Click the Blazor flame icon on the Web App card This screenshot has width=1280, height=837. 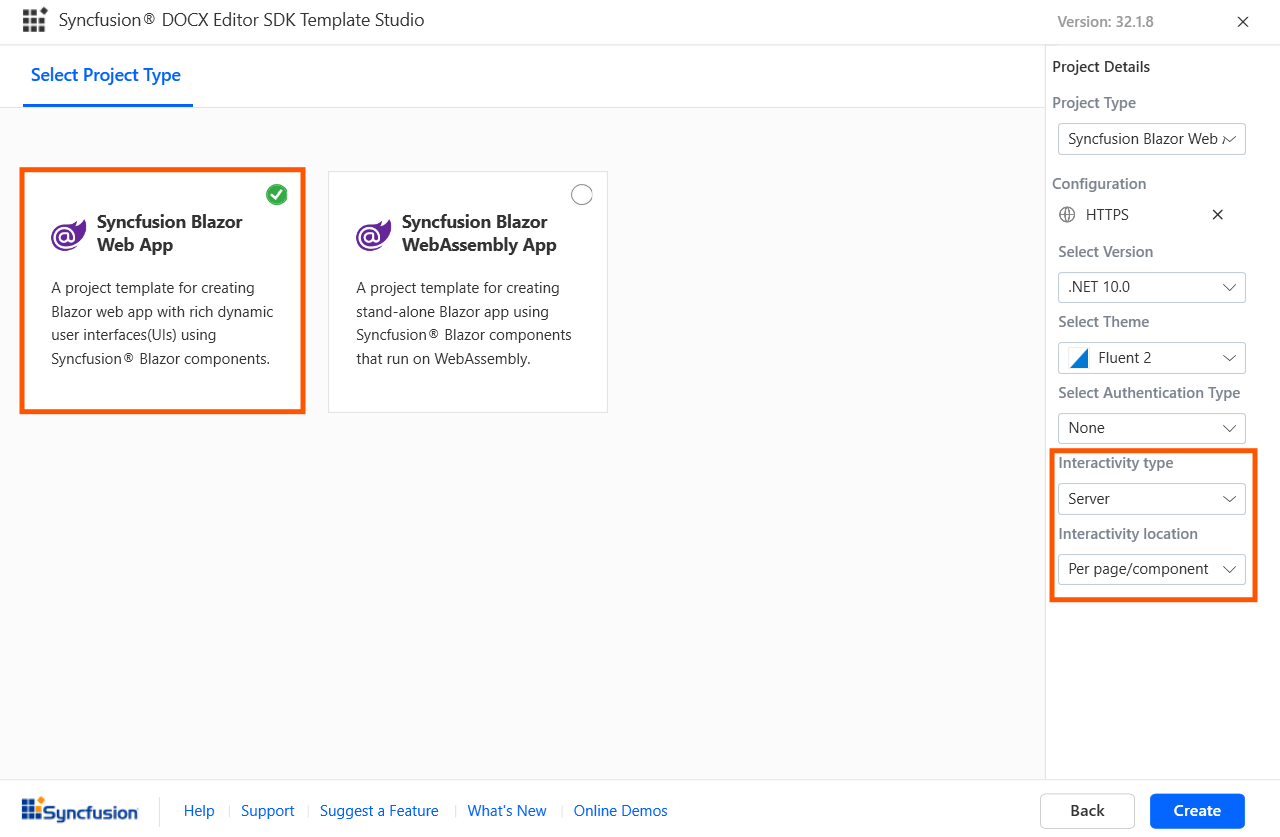click(67, 235)
